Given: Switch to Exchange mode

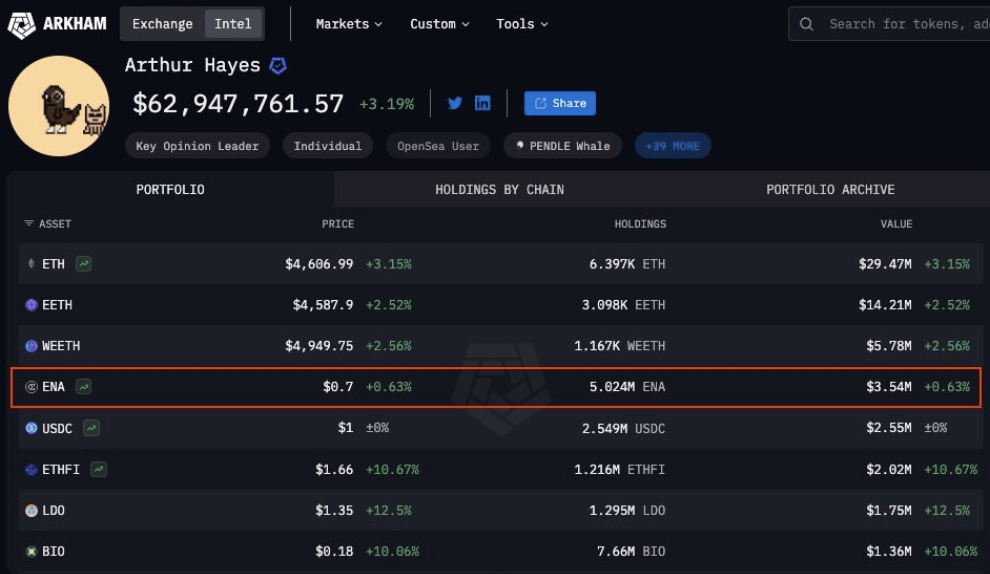Looking at the screenshot, I should click(162, 24).
